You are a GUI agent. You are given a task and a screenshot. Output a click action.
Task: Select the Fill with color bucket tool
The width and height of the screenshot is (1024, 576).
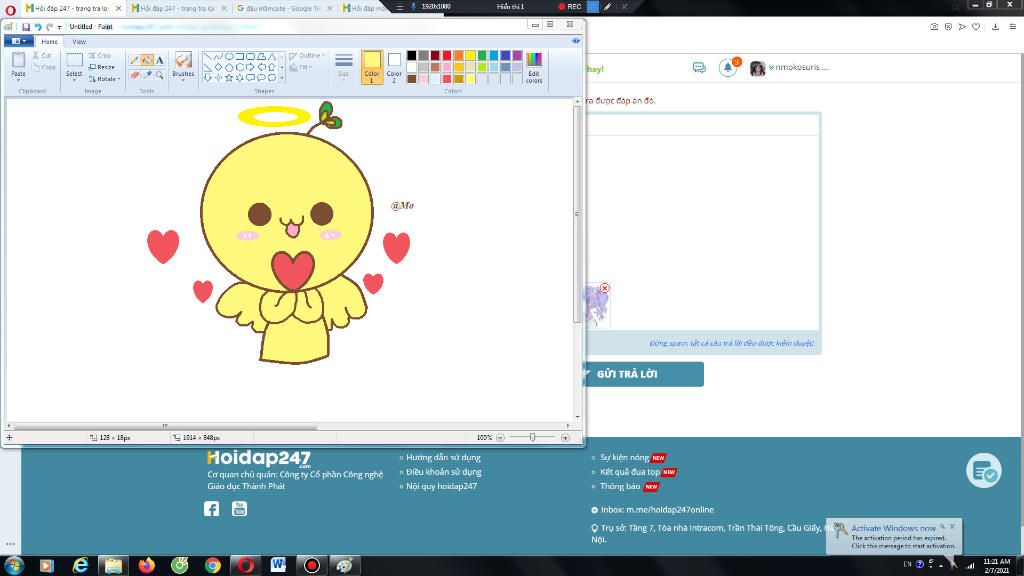[147, 60]
